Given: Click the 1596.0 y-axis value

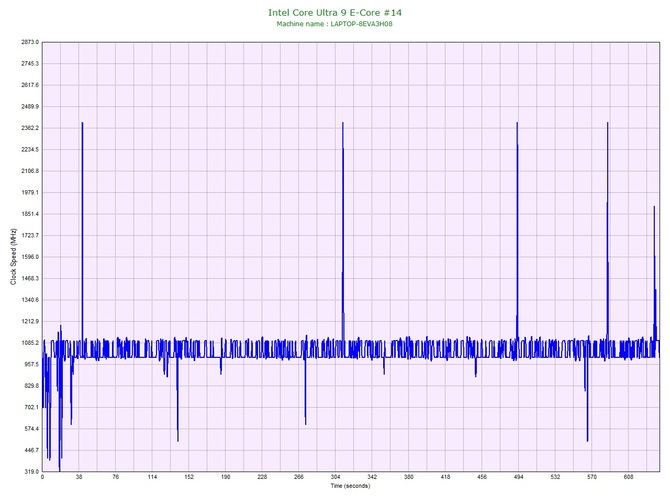Looking at the screenshot, I should pos(30,257).
